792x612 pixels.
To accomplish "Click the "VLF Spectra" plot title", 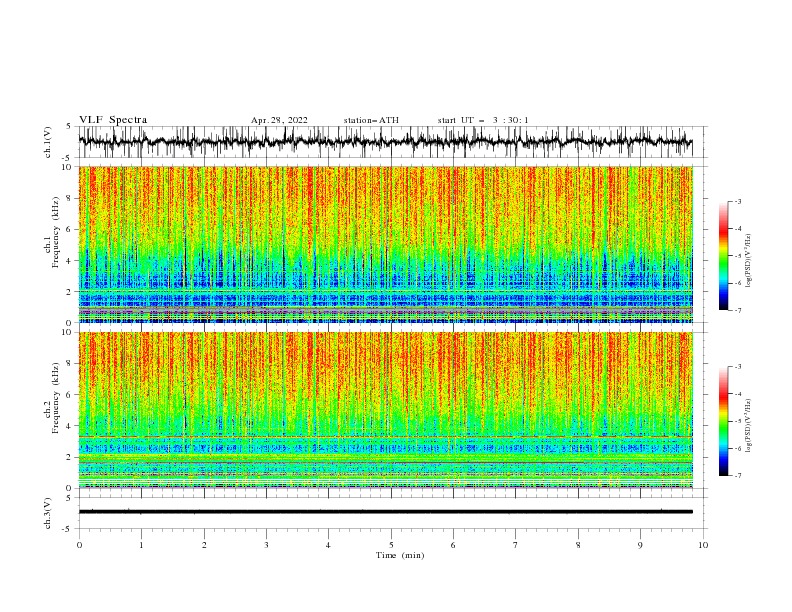I will pos(113,120).
